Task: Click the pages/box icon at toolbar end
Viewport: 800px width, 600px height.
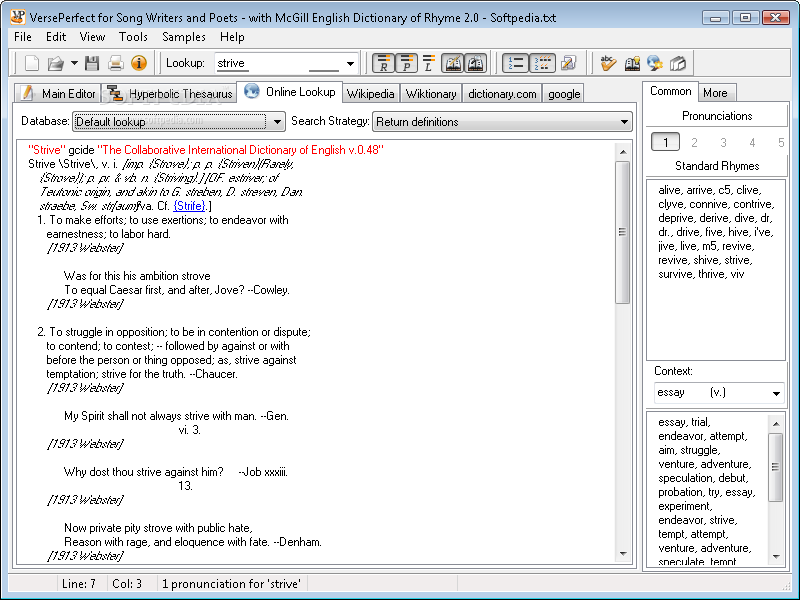Action: pos(678,63)
